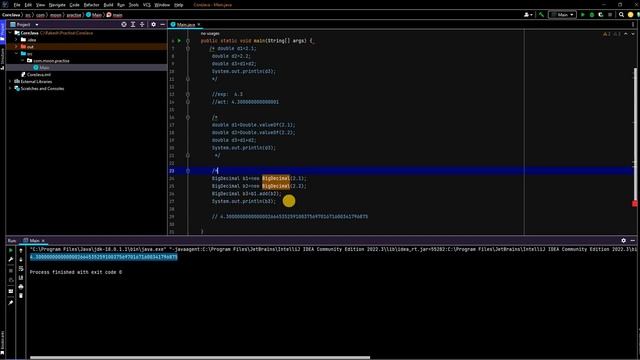Open Project panel options gear

point(153,24)
